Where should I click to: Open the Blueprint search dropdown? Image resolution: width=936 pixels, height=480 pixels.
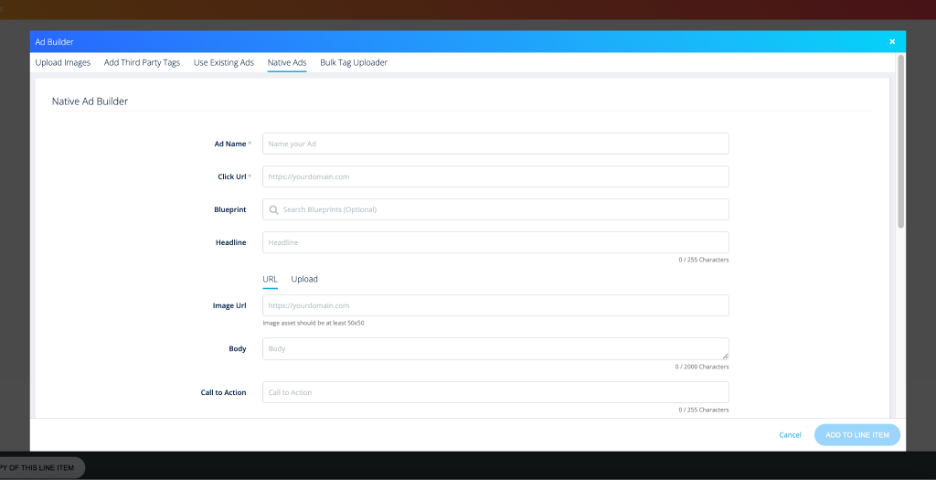point(500,210)
